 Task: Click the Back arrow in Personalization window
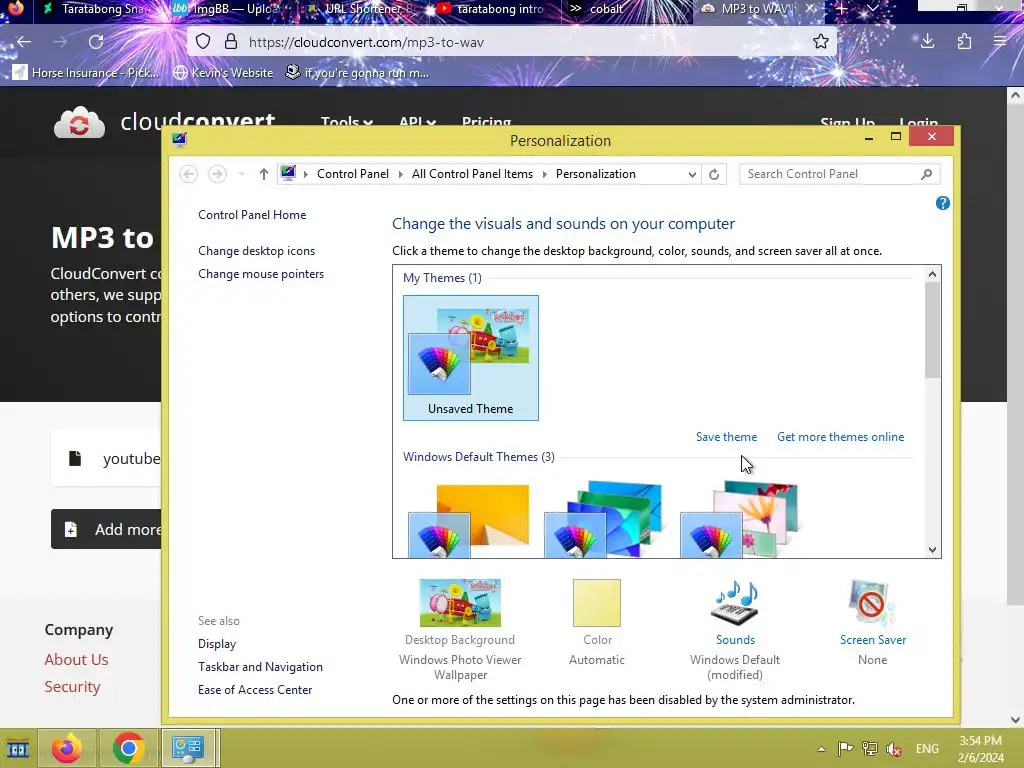pos(189,174)
